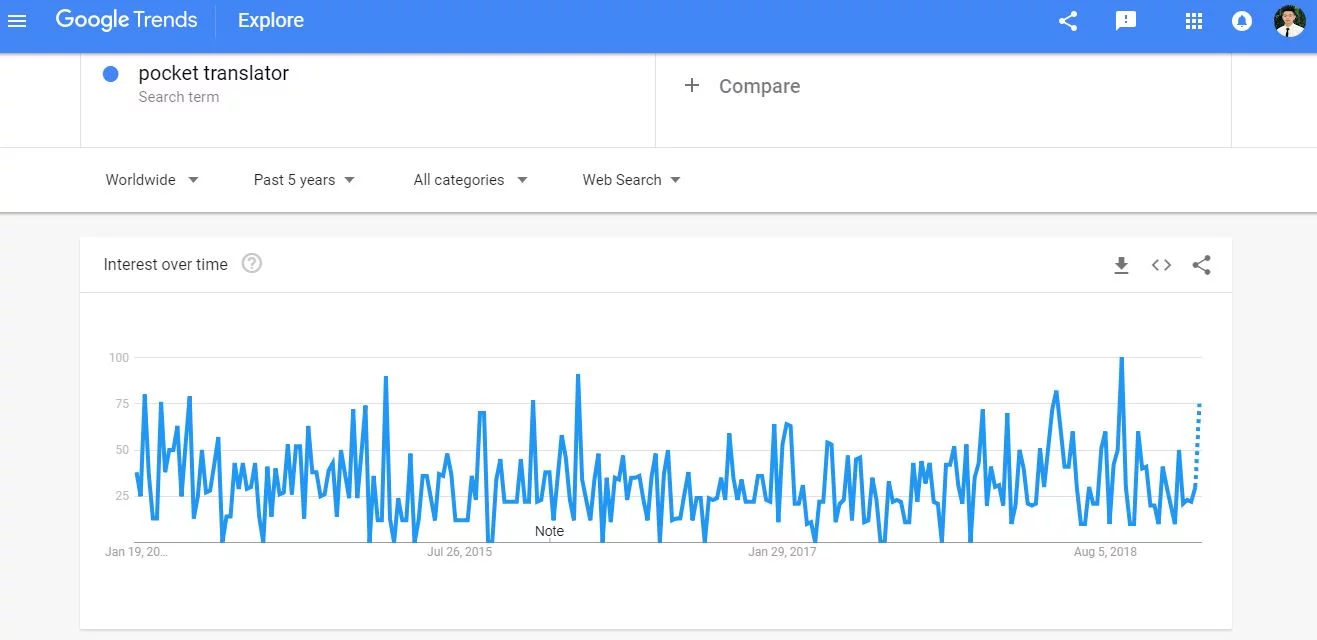Add a comparison term with Compare
The height and width of the screenshot is (640, 1317).
[x=742, y=86]
